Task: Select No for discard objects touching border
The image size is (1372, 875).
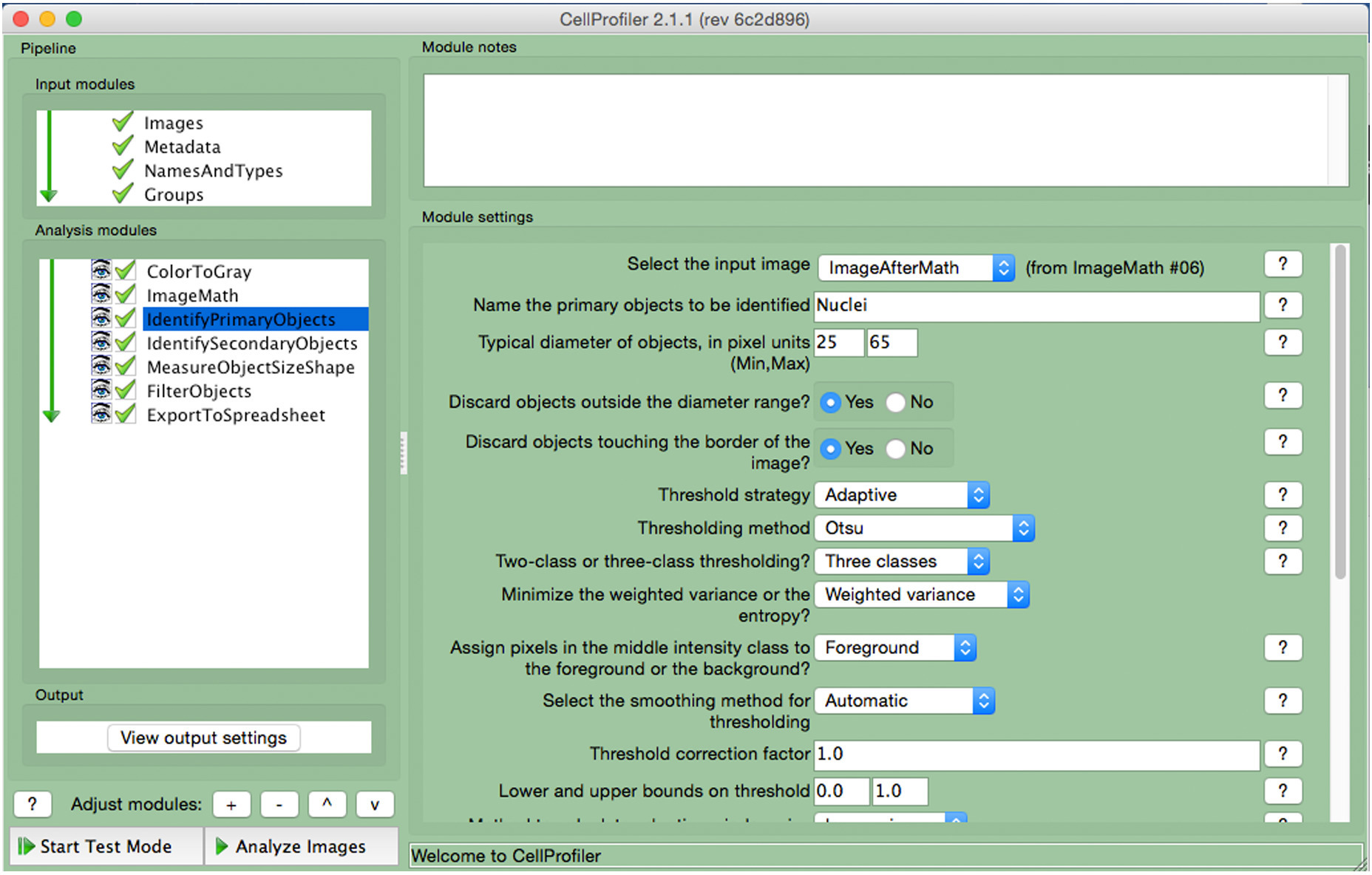Action: (896, 449)
